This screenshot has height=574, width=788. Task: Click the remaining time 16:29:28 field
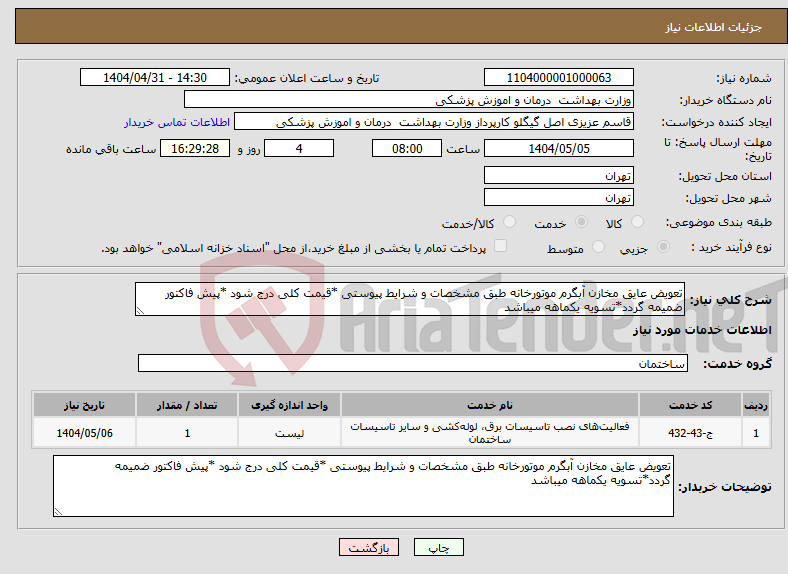(195, 148)
